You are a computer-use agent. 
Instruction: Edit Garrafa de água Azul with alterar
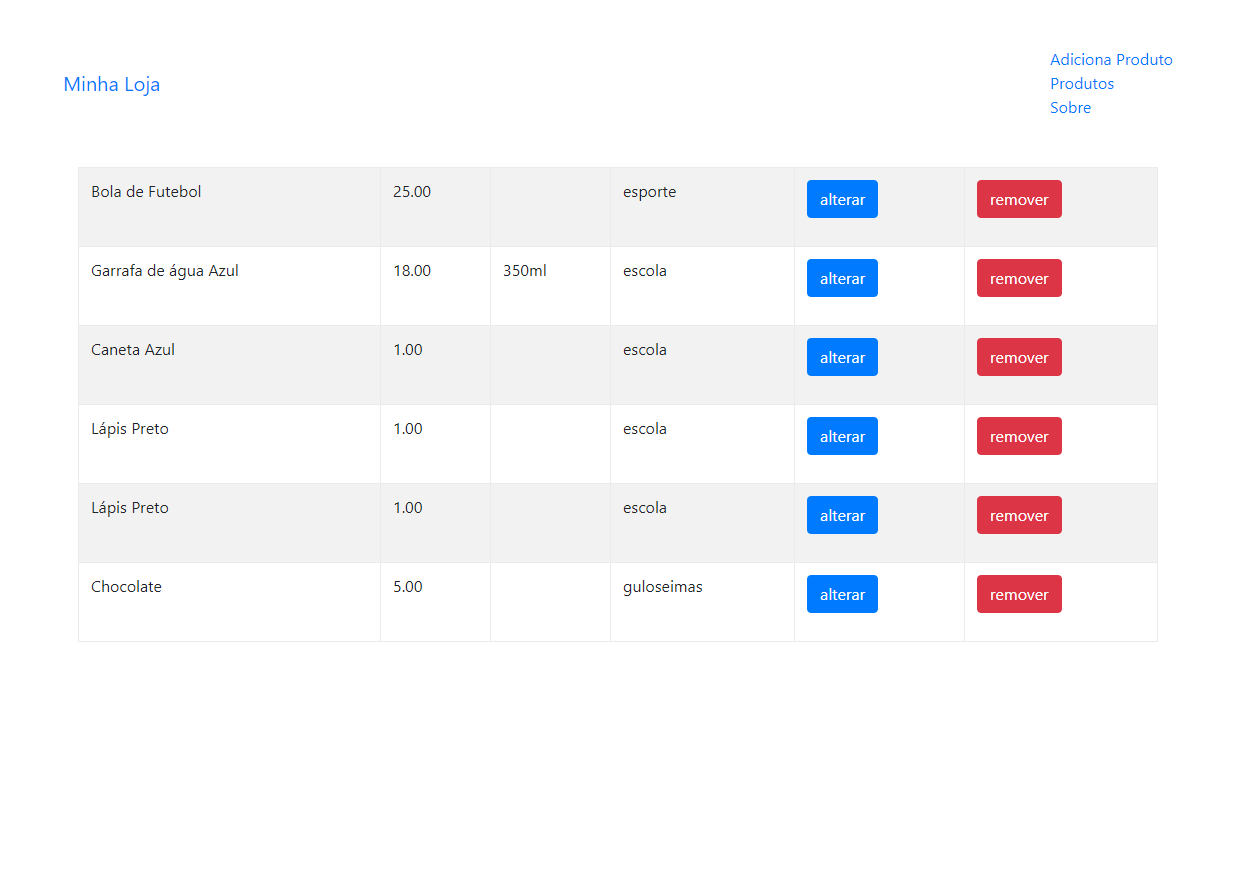pos(842,278)
